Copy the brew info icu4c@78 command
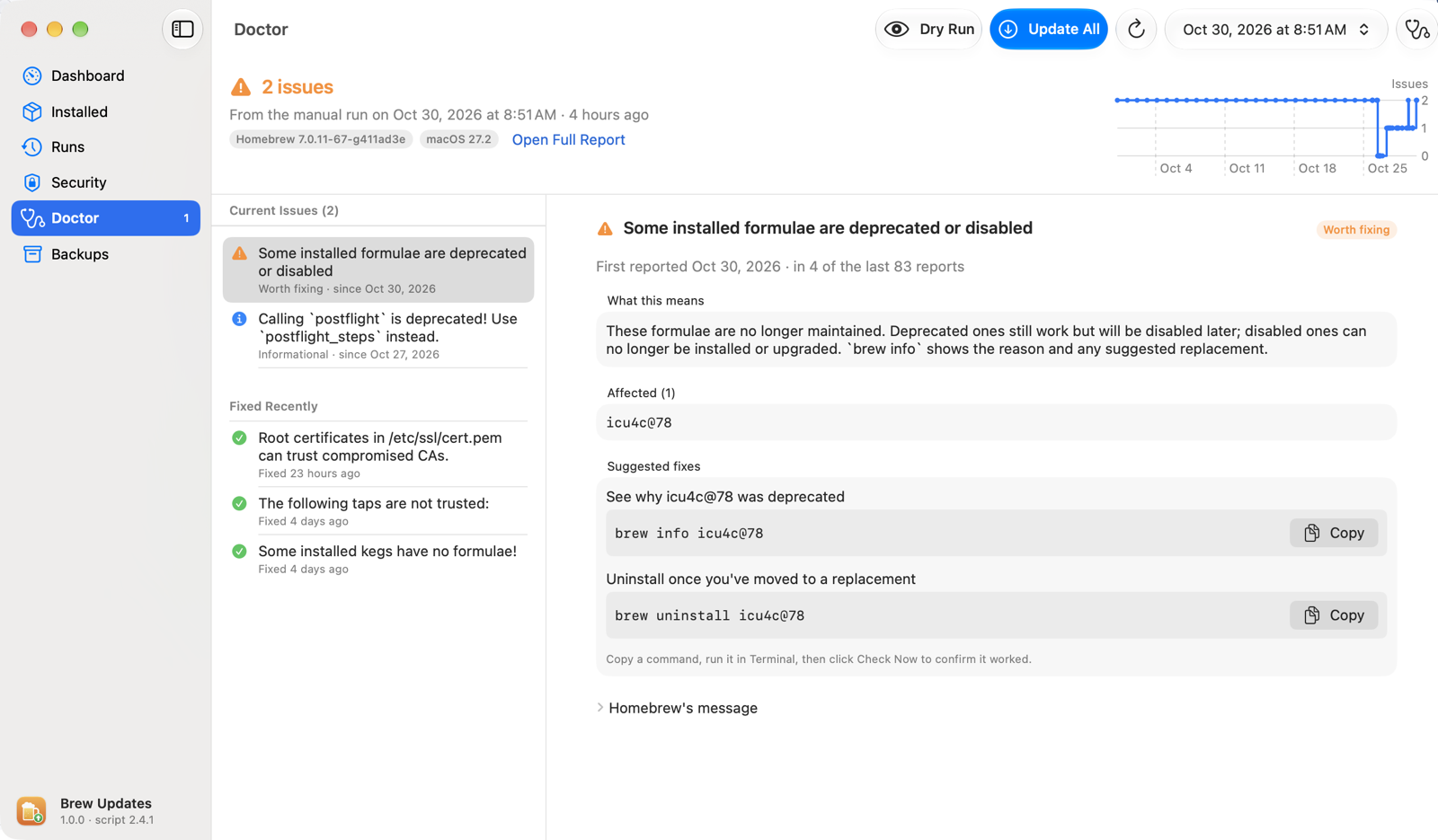This screenshot has width=1438, height=840. click(1334, 533)
